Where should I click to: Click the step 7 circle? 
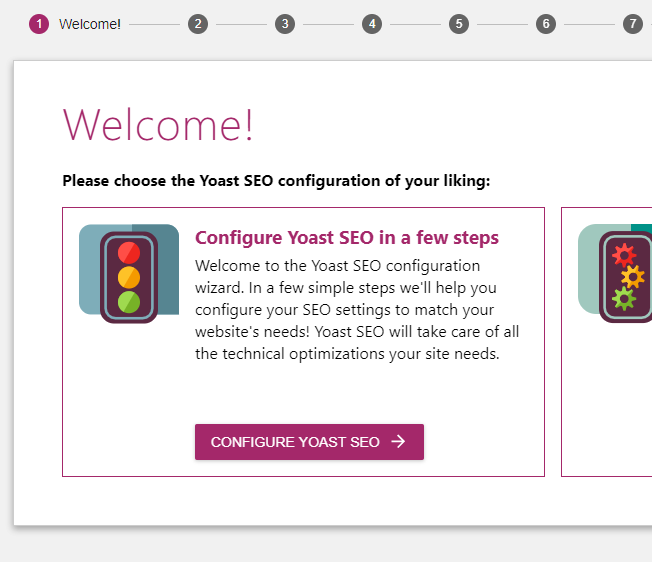(633, 24)
